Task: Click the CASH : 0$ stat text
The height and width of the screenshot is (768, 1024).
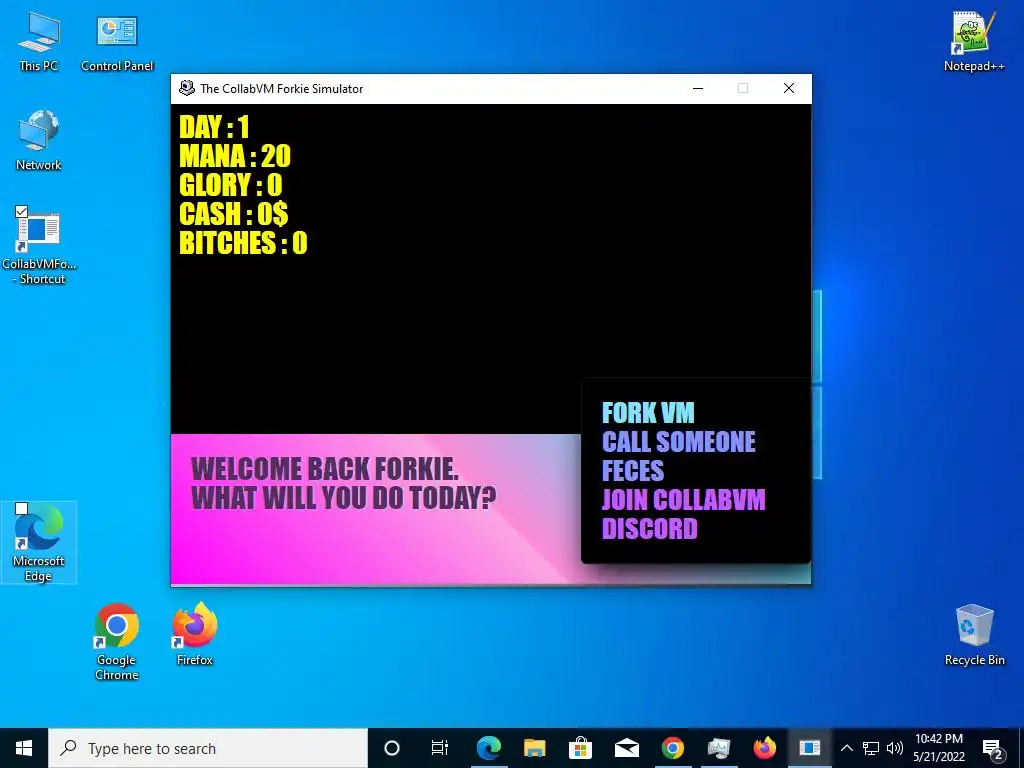Action: 233,214
